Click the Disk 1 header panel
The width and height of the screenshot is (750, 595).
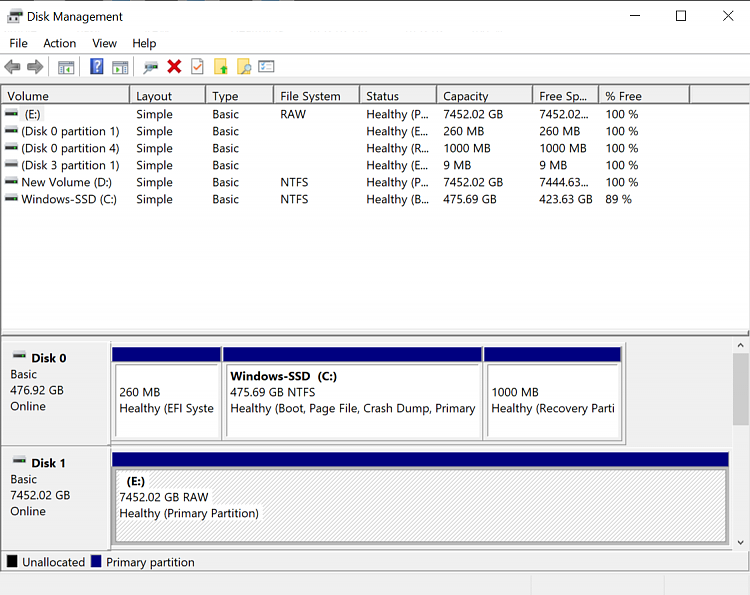click(56, 498)
